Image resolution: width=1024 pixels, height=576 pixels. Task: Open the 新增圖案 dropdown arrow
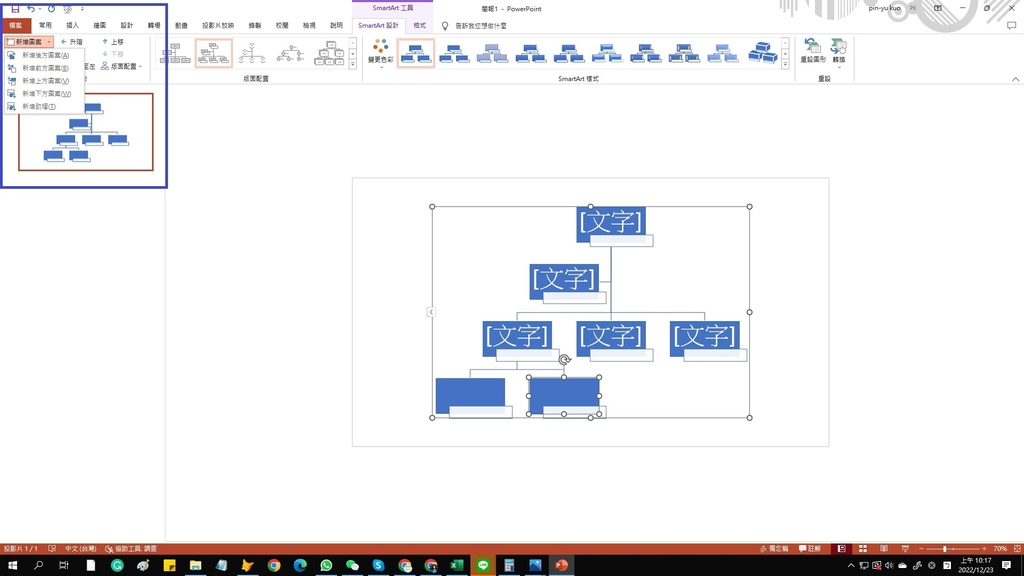[49, 42]
